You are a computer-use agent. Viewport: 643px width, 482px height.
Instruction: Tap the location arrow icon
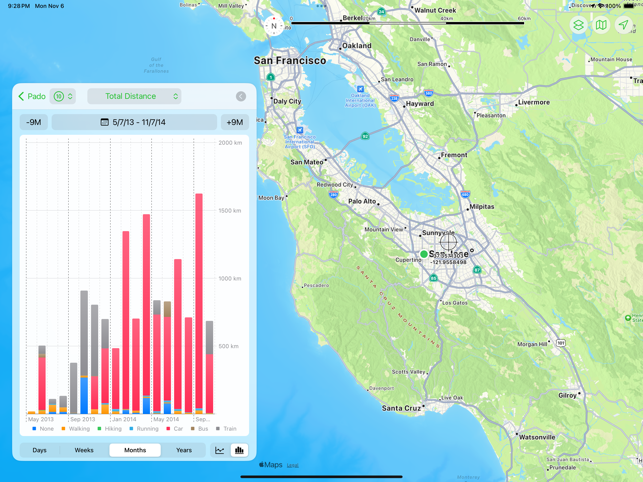[x=624, y=25]
